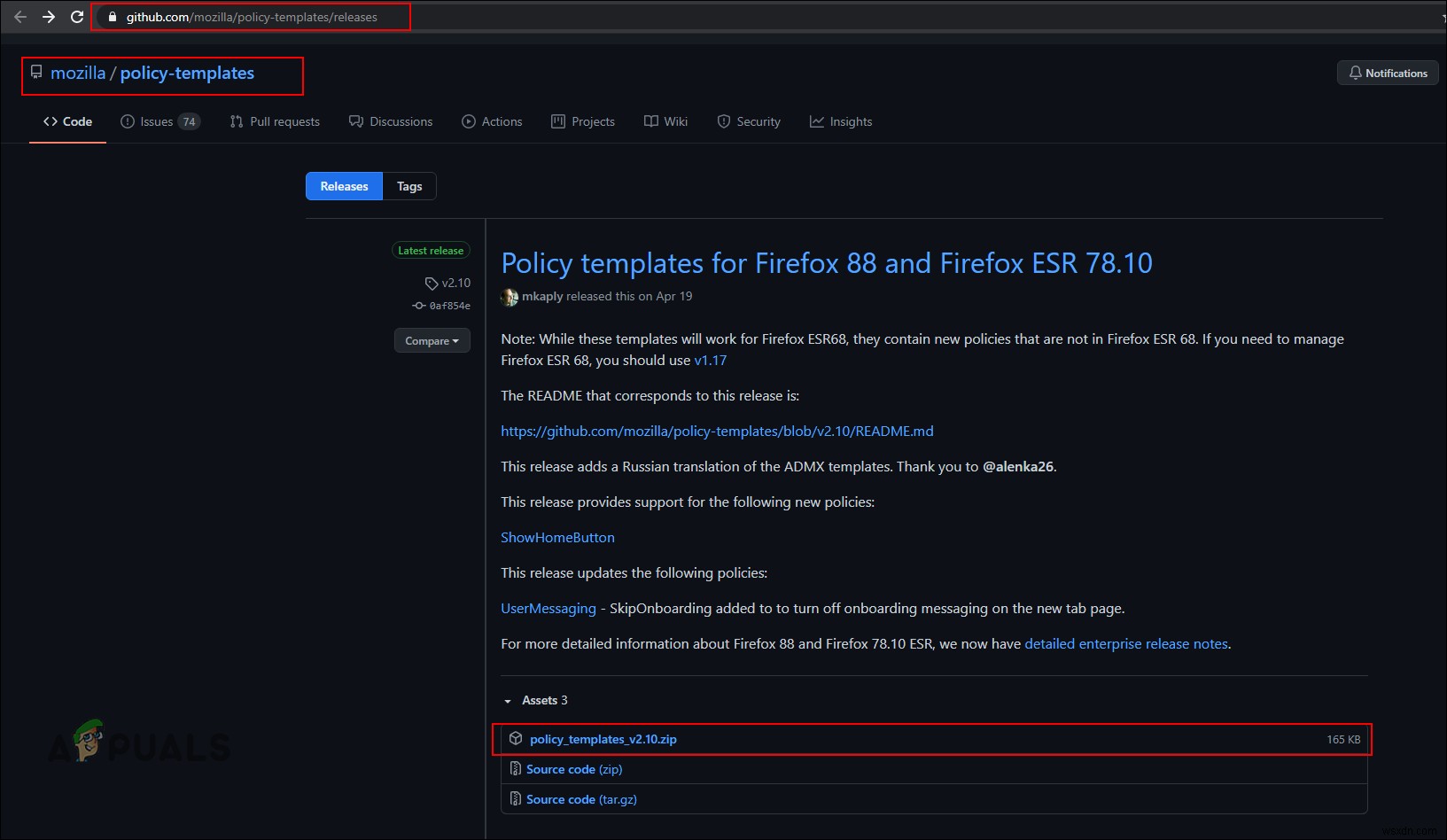The width and height of the screenshot is (1447, 840).
Task: Open the UserMessaging policy link
Action: tap(548, 608)
